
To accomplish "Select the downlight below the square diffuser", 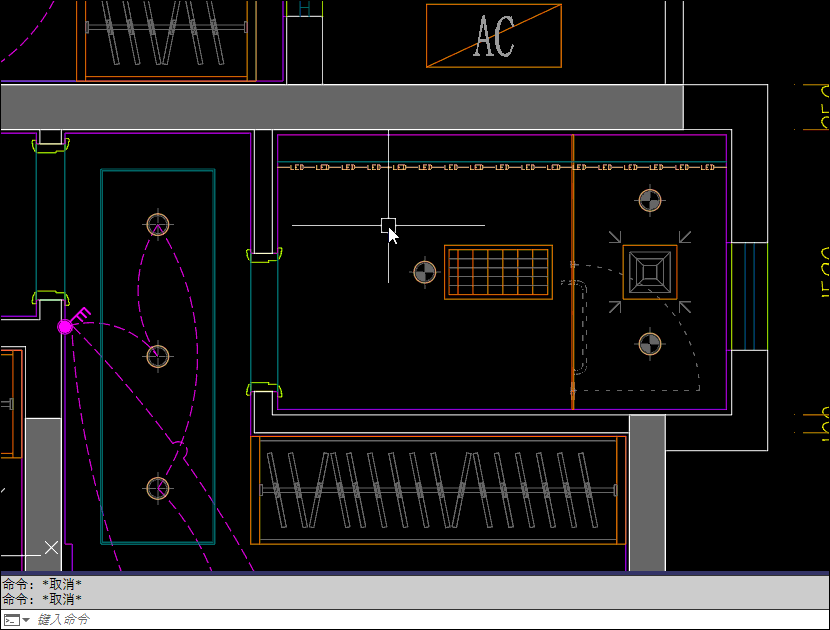I will click(650, 344).
